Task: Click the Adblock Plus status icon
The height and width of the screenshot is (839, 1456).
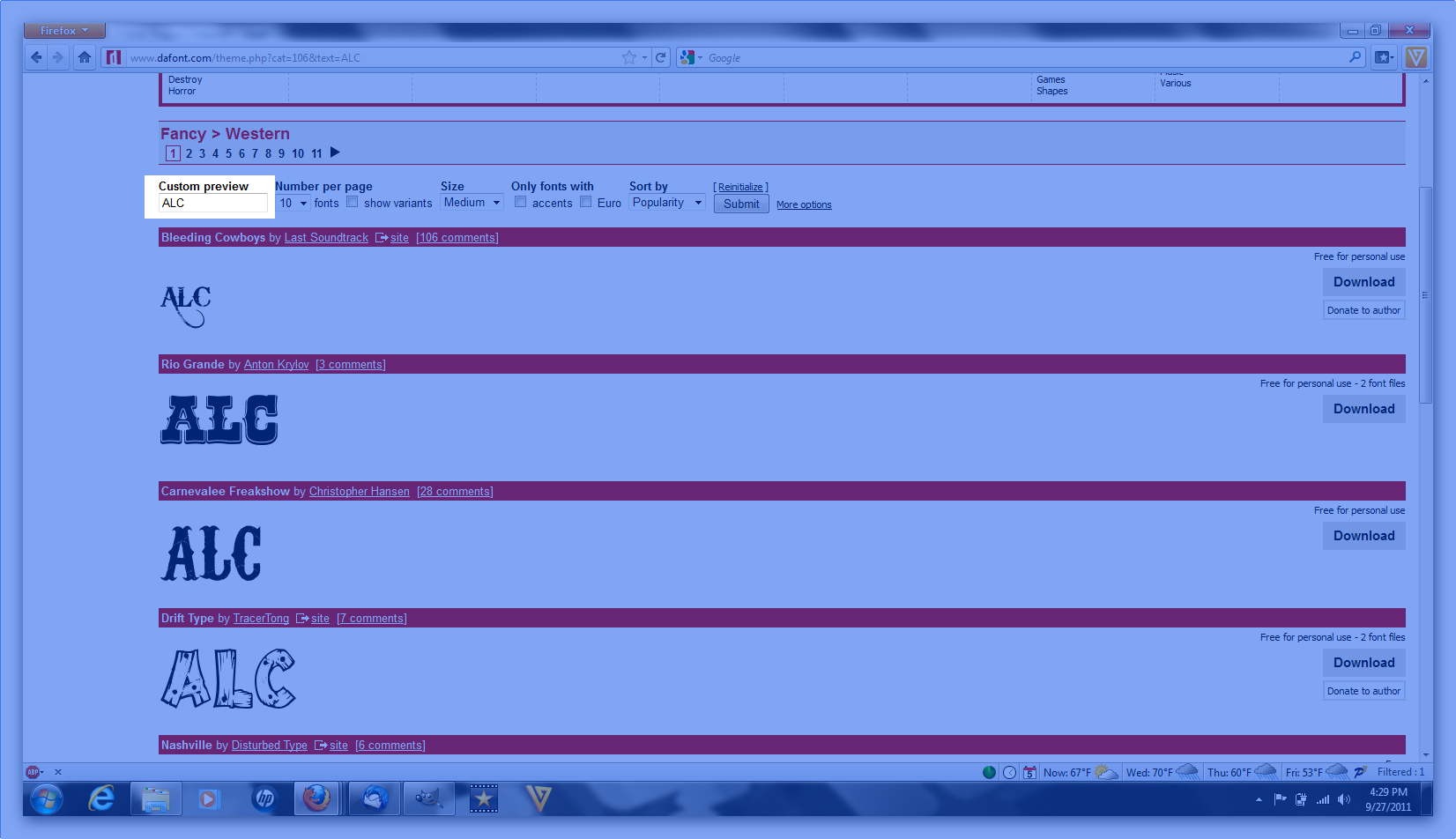Action: tap(33, 772)
